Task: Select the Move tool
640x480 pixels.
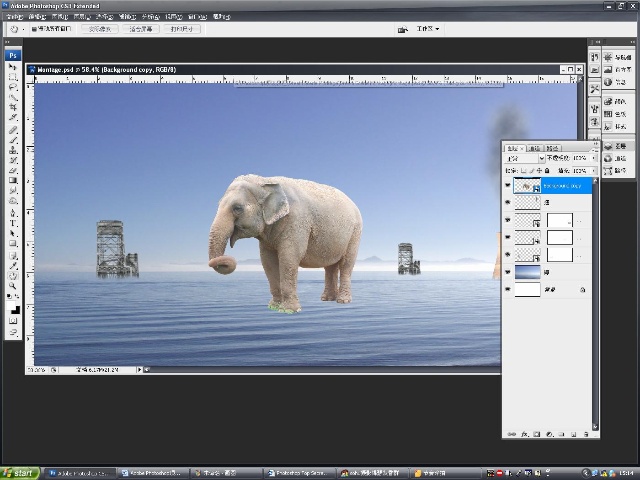Action: (x=13, y=67)
